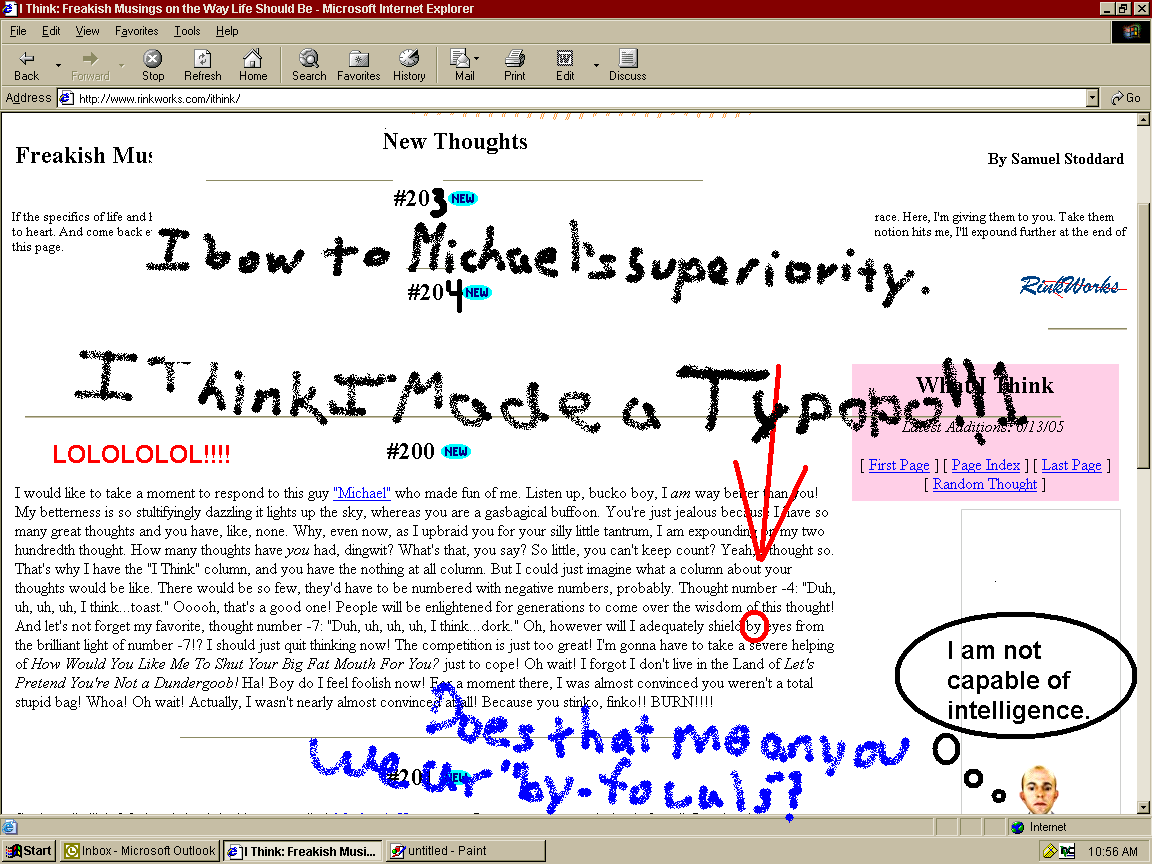Screen dimensions: 1152x864
Task: Open the Address bar dropdown list
Action: [x=1092, y=98]
